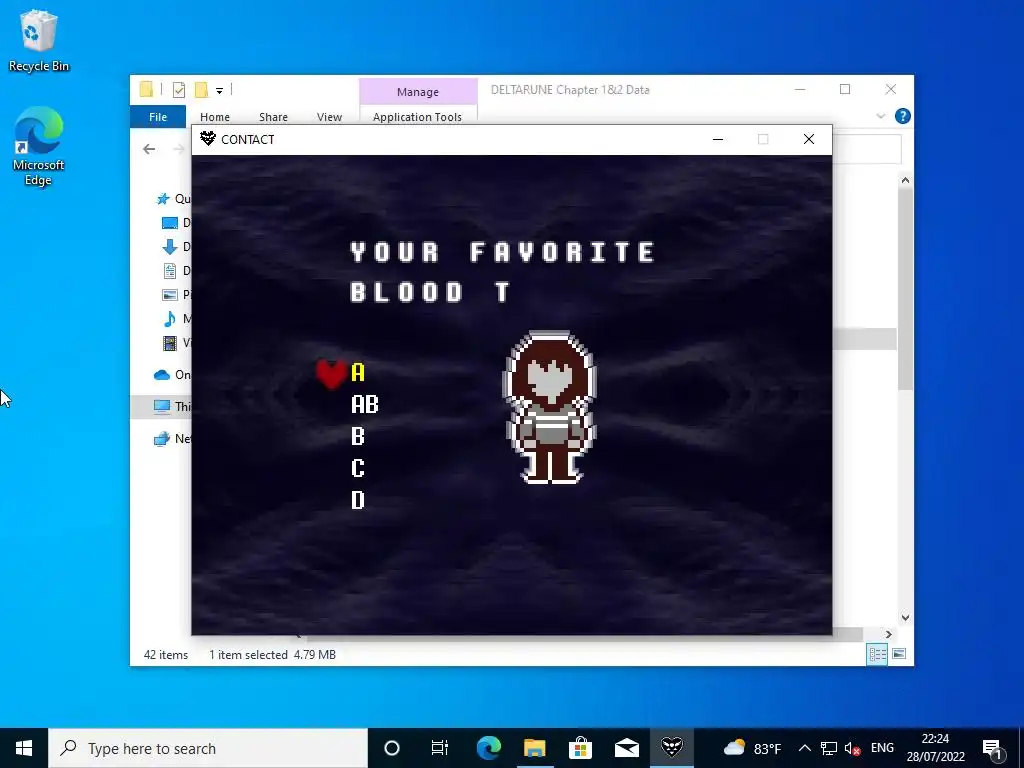Image resolution: width=1024 pixels, height=768 pixels.
Task: Select OneDrive cloud in sidebar
Action: coord(161,375)
